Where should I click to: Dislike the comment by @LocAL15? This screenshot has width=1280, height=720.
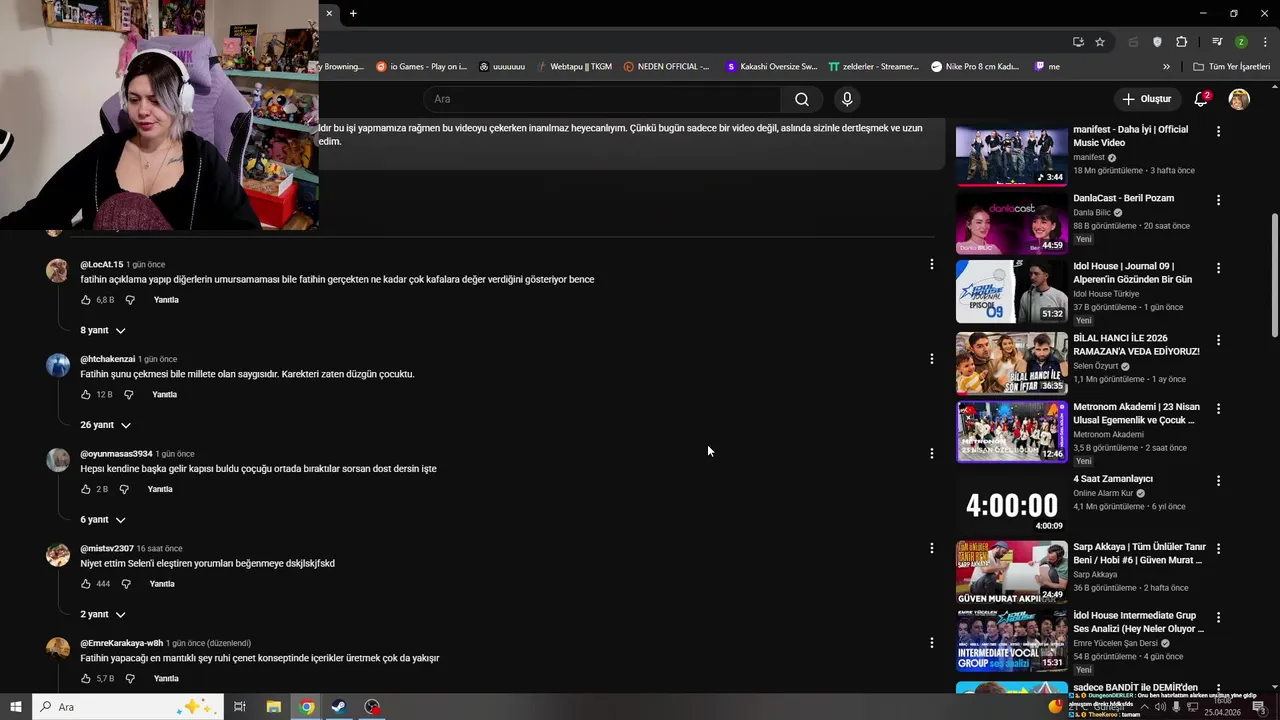(130, 300)
